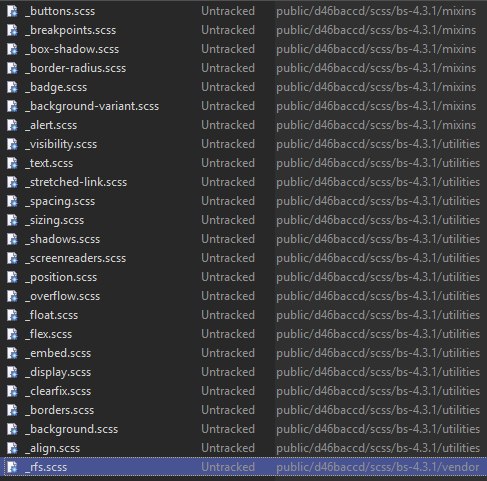The height and width of the screenshot is (481, 487).
Task: Click the Untracked status of _buttons.scss
Action: click(x=228, y=11)
